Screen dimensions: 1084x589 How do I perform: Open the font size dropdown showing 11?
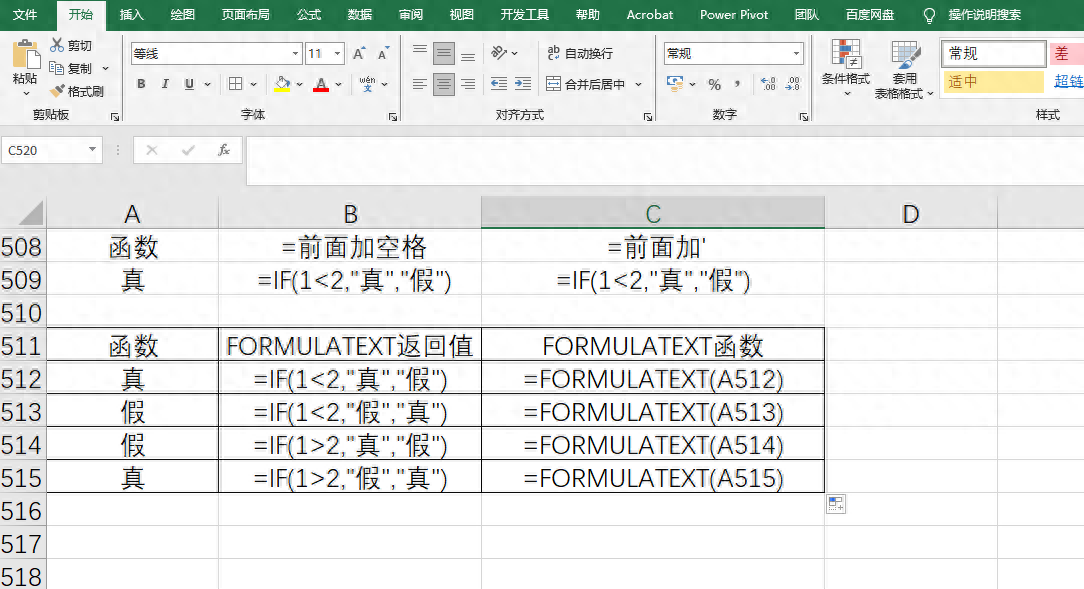pyautogui.click(x=337, y=53)
